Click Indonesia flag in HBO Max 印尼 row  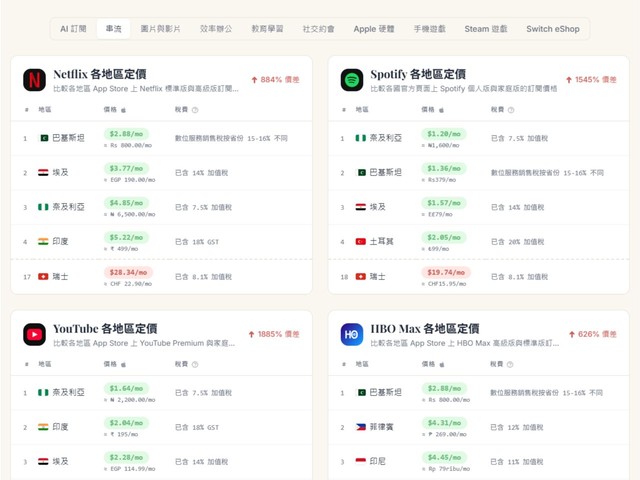click(x=361, y=461)
